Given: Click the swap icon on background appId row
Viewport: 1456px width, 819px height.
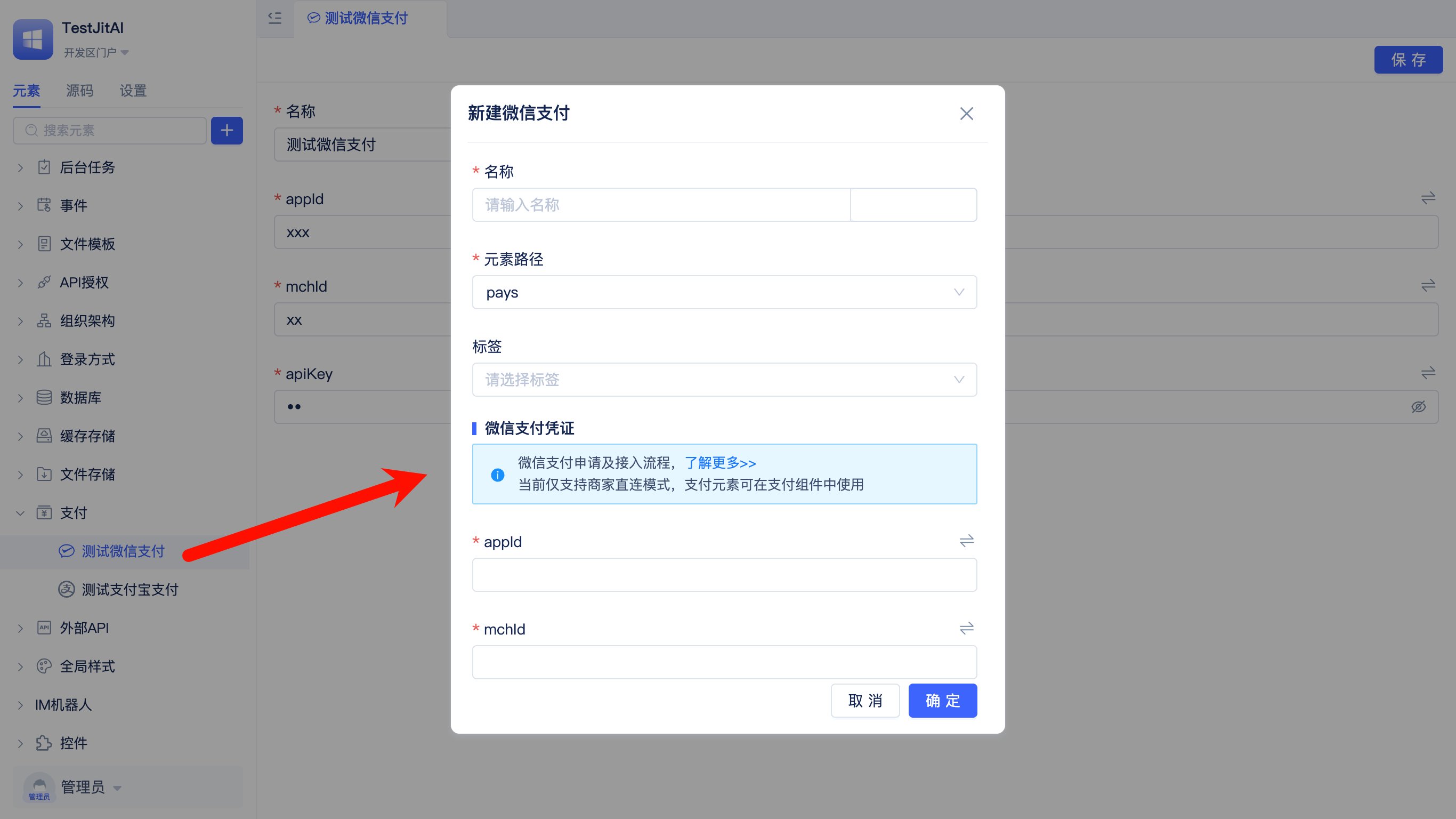Looking at the screenshot, I should (1428, 198).
